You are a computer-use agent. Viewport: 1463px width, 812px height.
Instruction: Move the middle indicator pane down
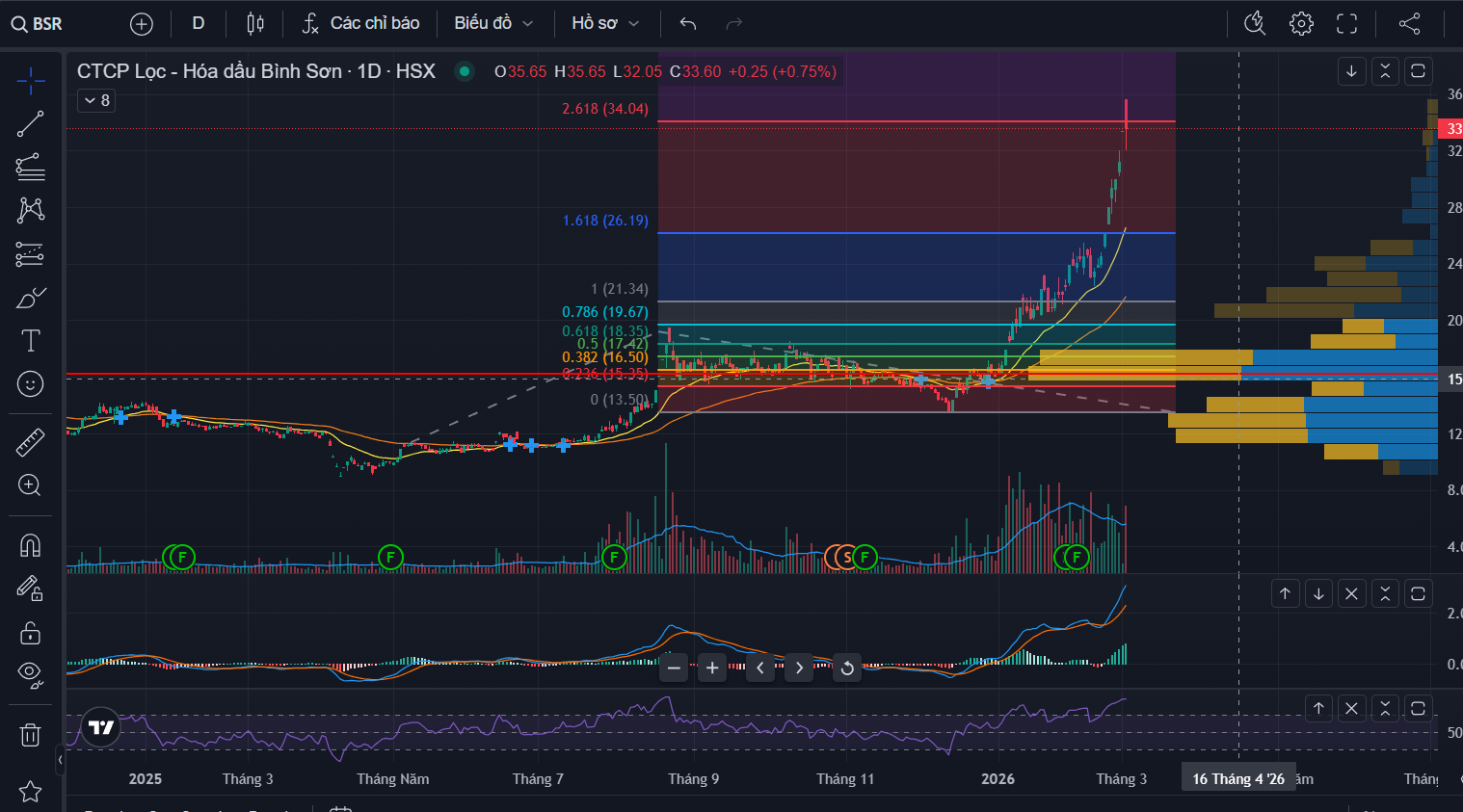click(x=1318, y=593)
